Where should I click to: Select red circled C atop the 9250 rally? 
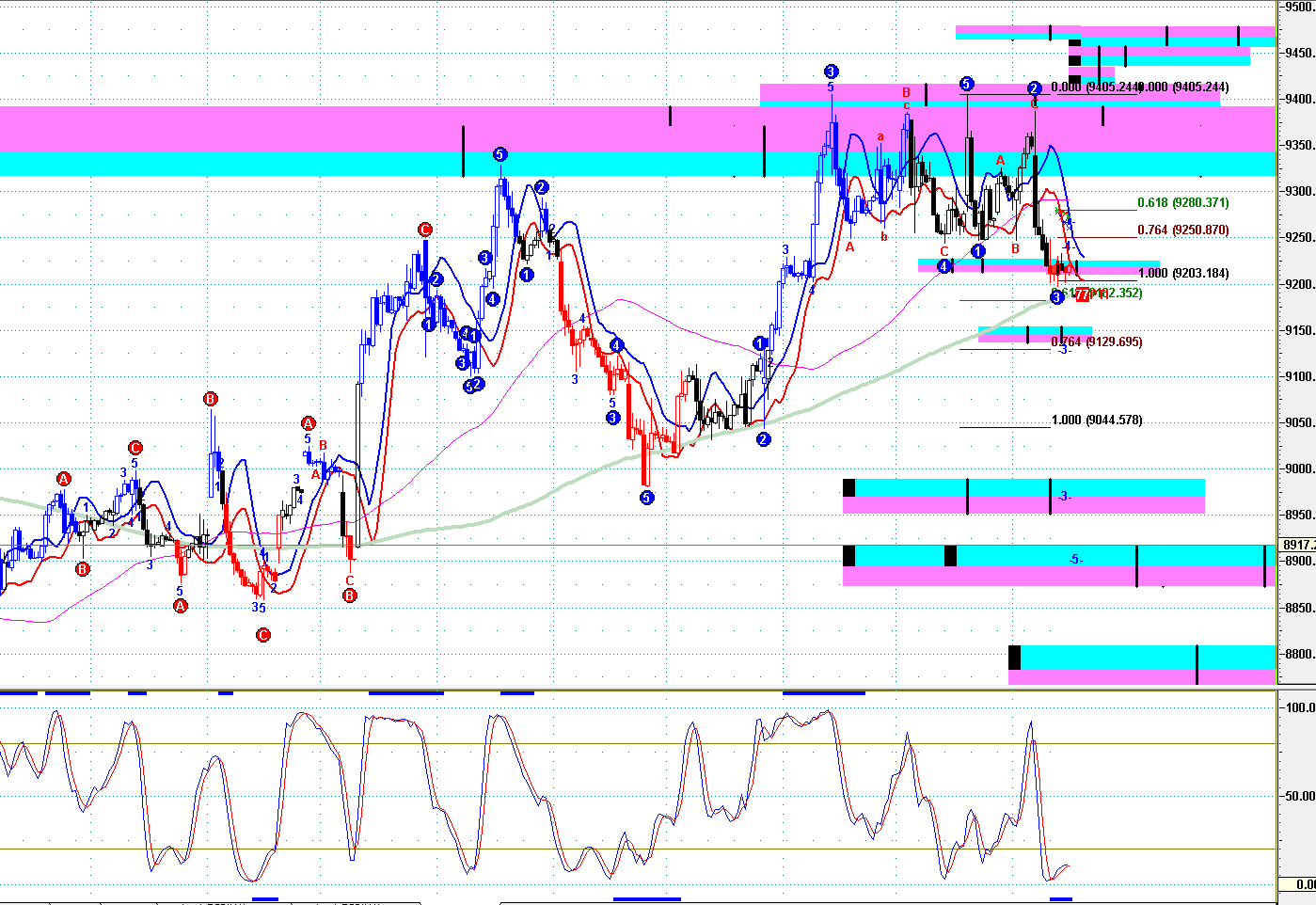tap(424, 230)
